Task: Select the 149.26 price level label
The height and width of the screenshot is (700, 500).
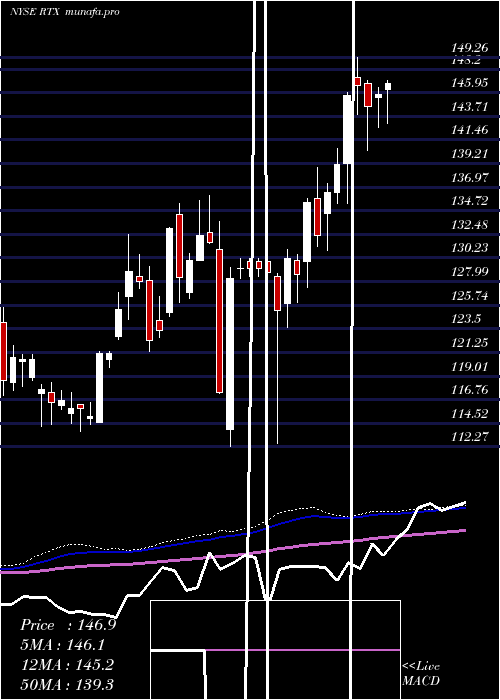Action: pos(469,47)
